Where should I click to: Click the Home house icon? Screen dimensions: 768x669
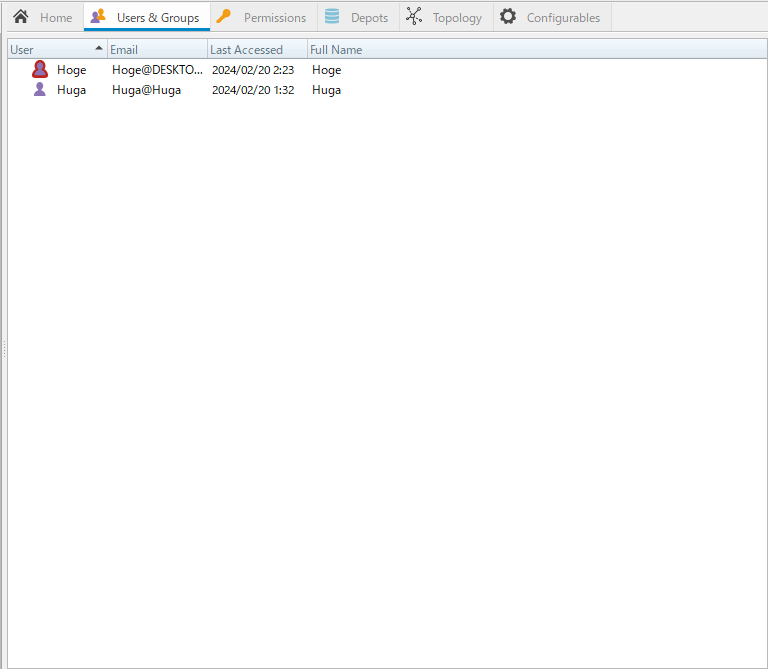pos(21,17)
